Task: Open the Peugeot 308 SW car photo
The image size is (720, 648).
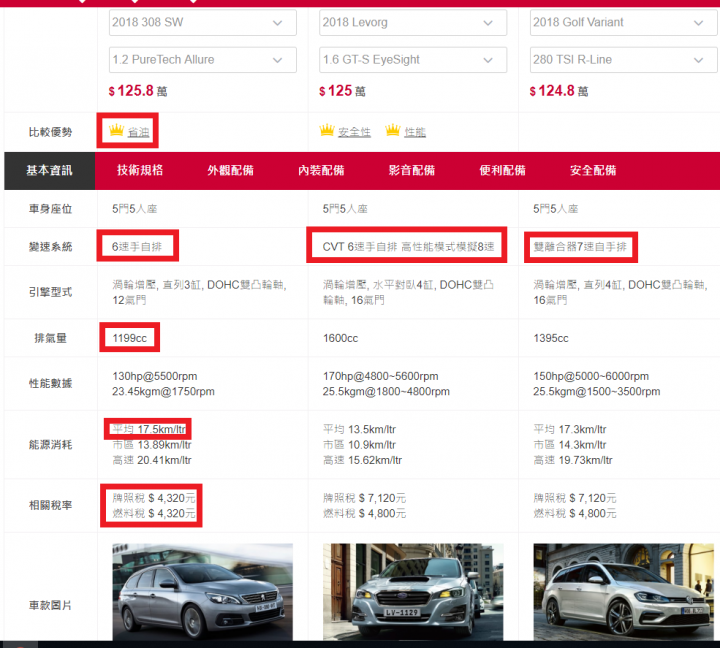Action: click(202, 592)
